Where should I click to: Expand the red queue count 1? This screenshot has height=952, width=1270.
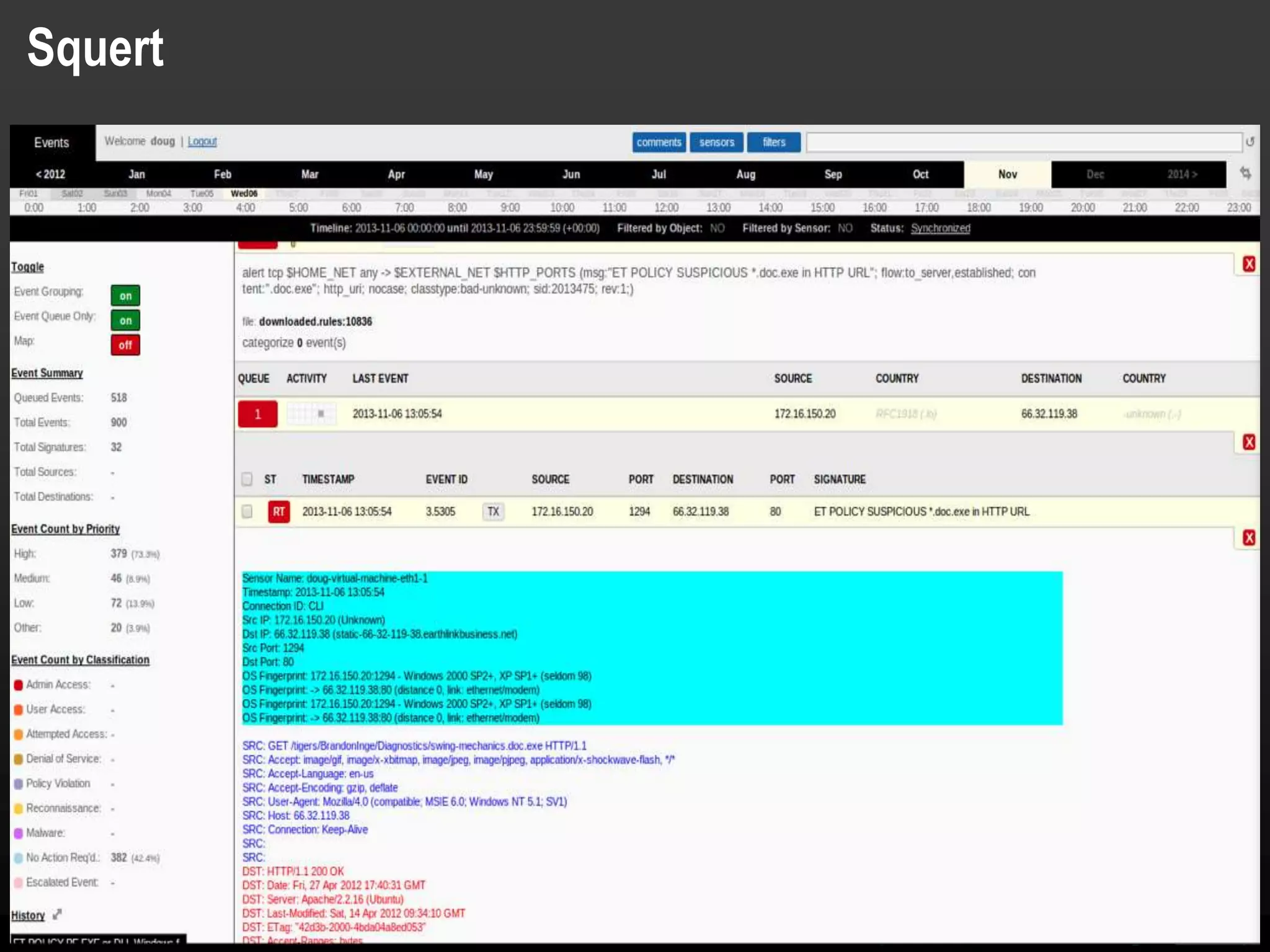click(257, 414)
